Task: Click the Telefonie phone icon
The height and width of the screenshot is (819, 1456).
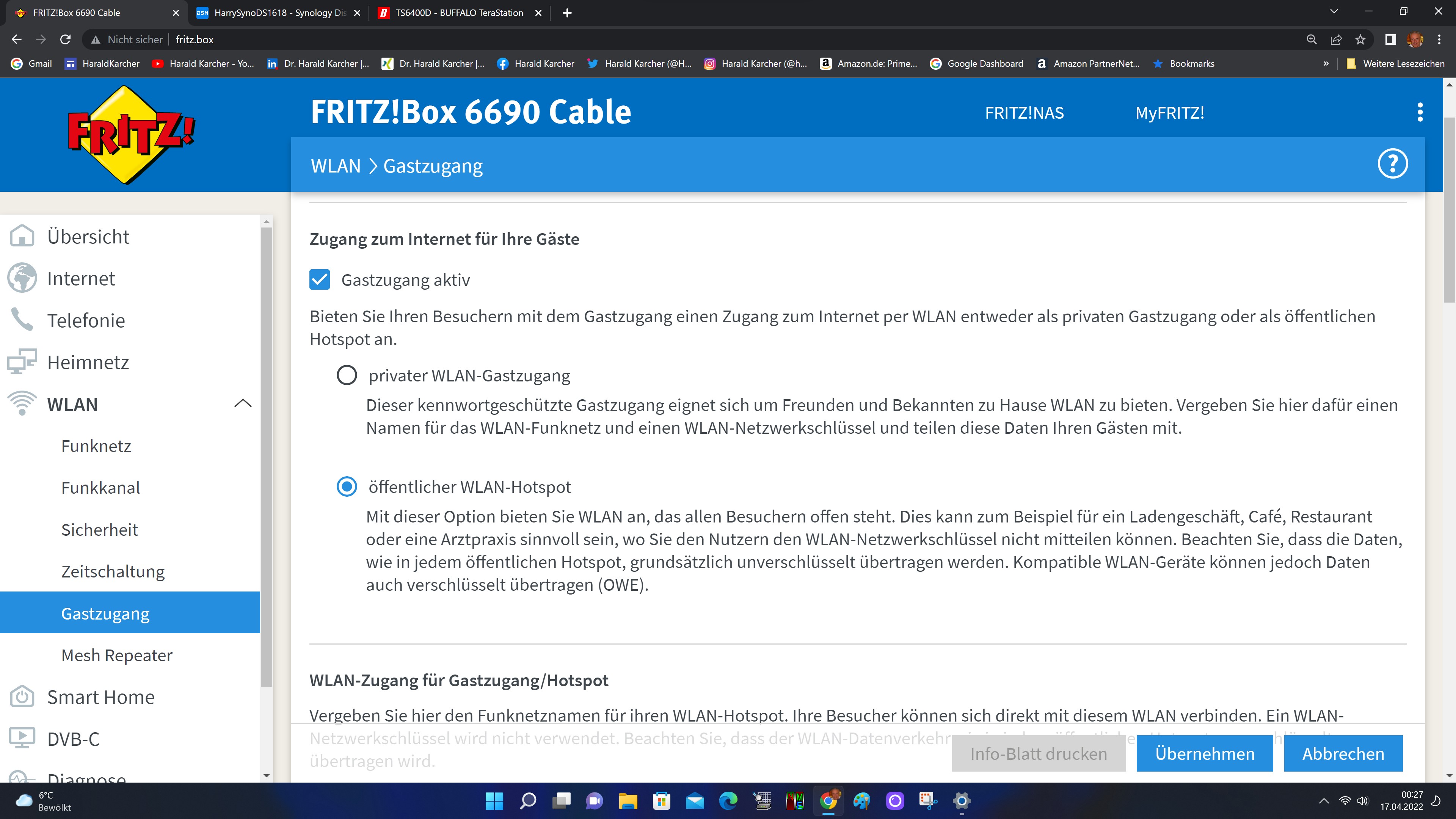Action: point(22,320)
